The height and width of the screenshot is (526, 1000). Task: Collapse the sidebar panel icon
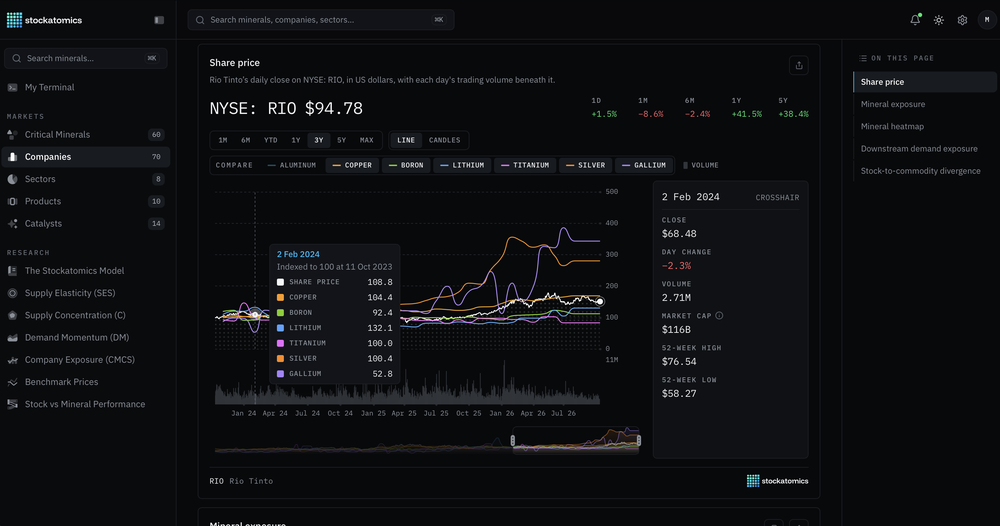point(159,20)
